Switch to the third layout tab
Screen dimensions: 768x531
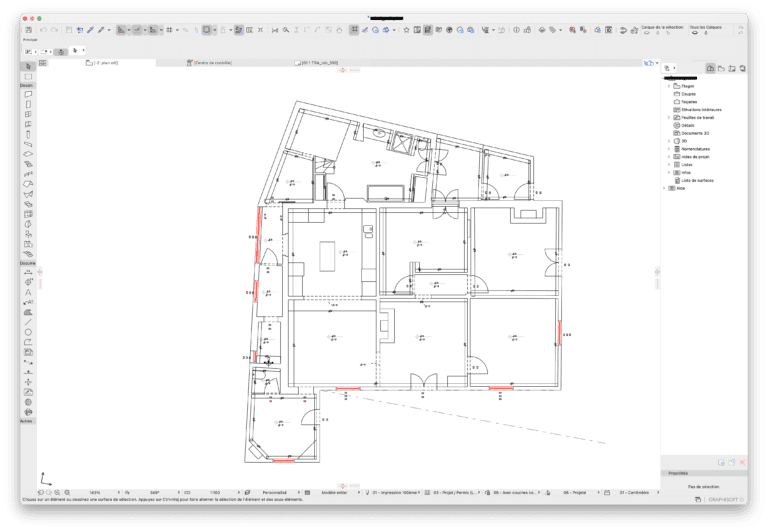[x=316, y=63]
